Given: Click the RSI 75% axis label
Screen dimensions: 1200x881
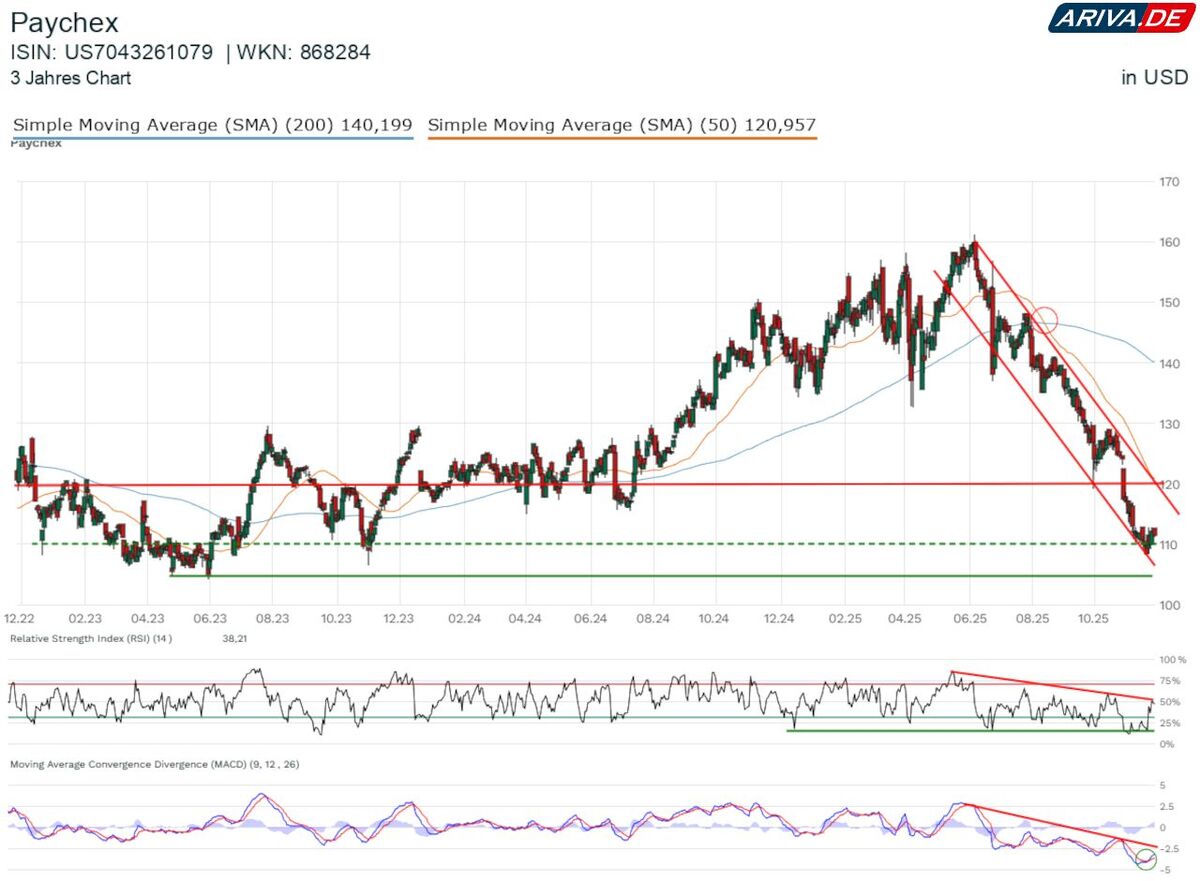Looking at the screenshot, I should (1171, 681).
